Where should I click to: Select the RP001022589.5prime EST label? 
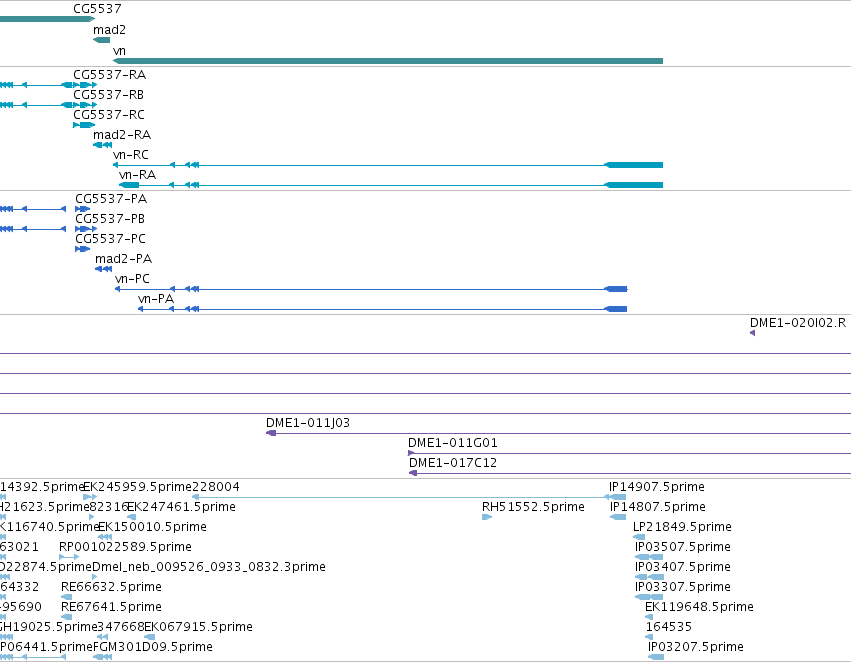click(125, 547)
